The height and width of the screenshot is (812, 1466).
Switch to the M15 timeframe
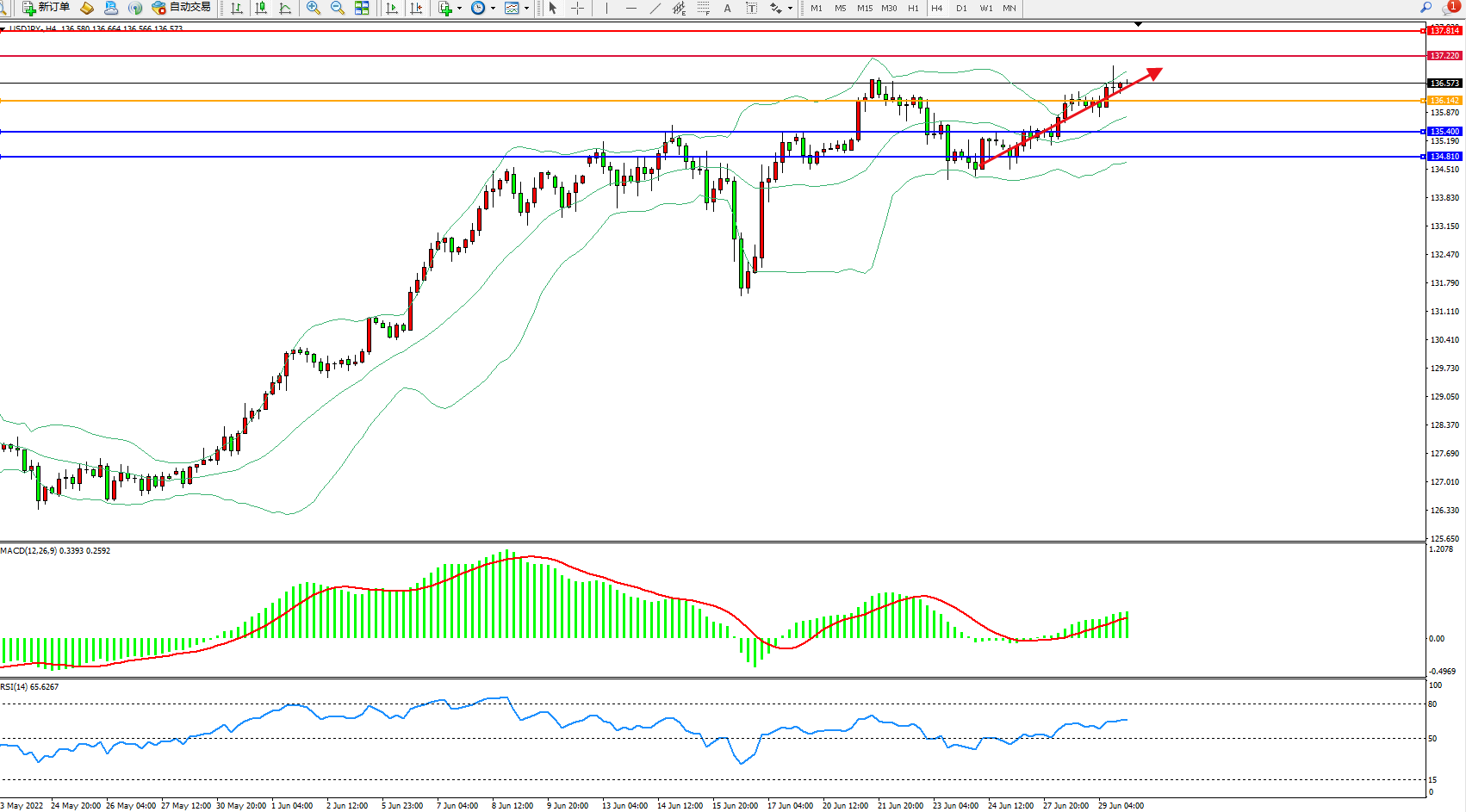tap(865, 8)
